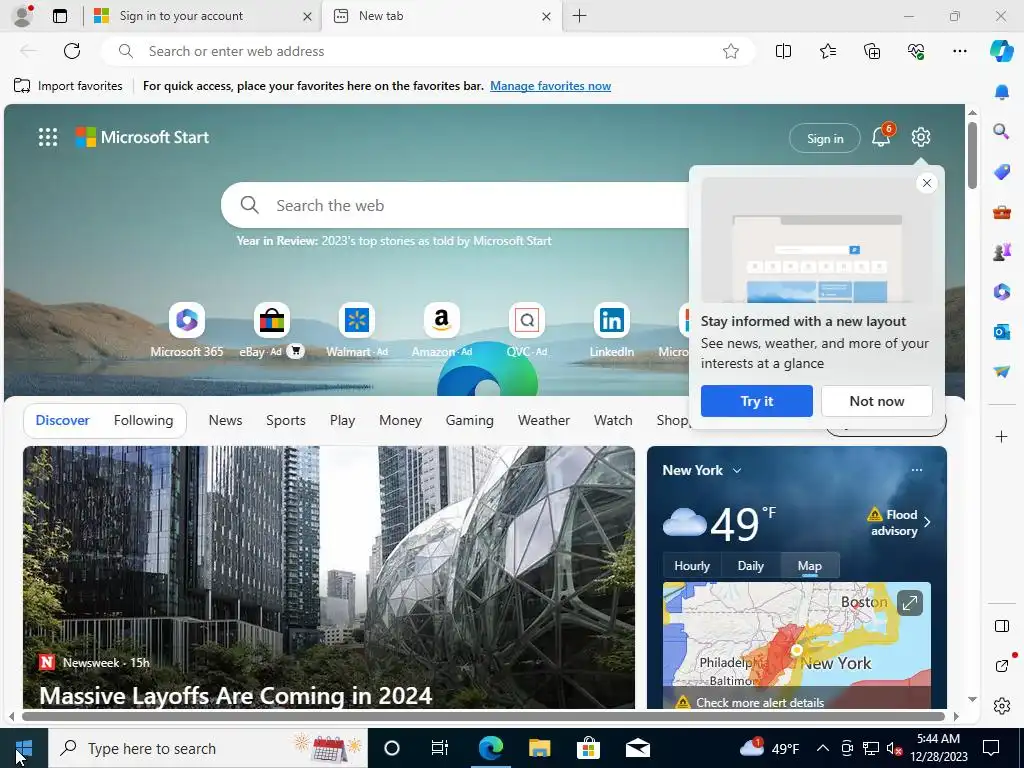Image resolution: width=1024 pixels, height=768 pixels.
Task: Select the Discover feed tab
Action: coord(63,421)
